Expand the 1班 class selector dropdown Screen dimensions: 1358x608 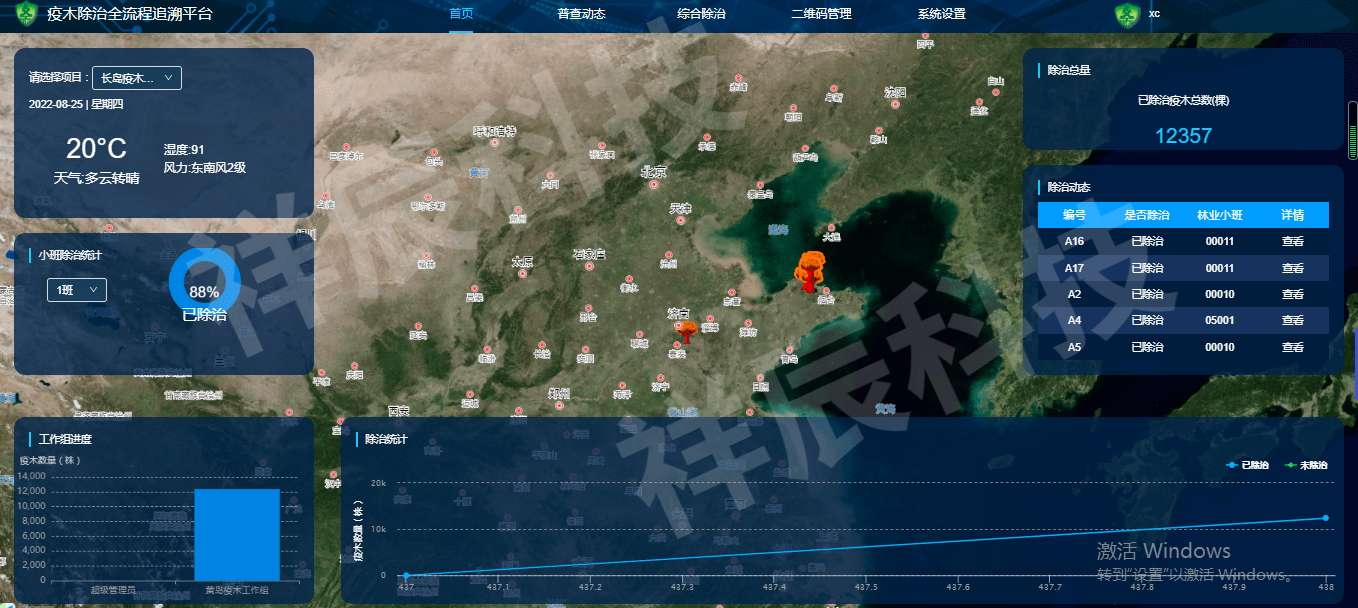click(77, 290)
